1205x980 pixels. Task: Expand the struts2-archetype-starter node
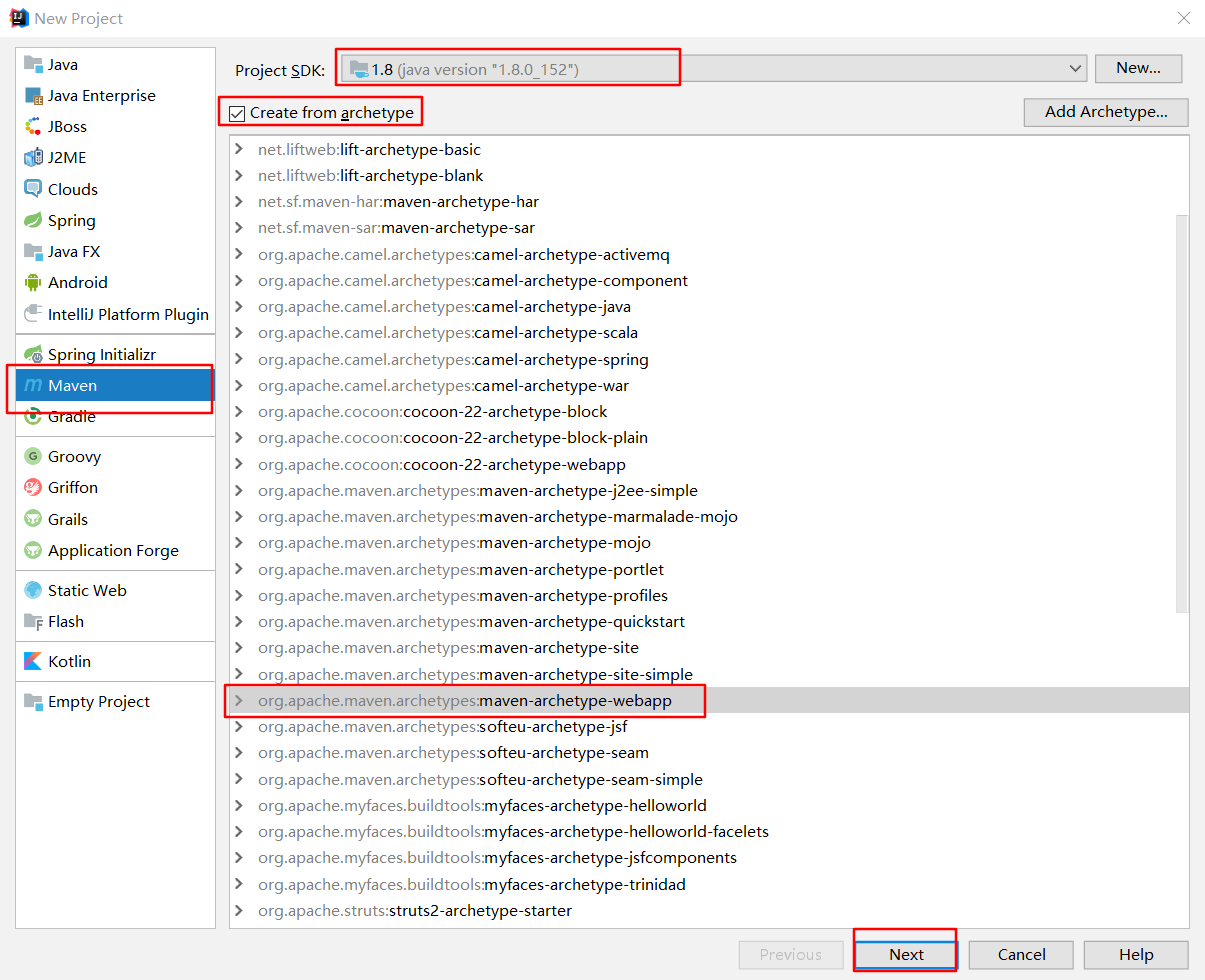tap(238, 910)
